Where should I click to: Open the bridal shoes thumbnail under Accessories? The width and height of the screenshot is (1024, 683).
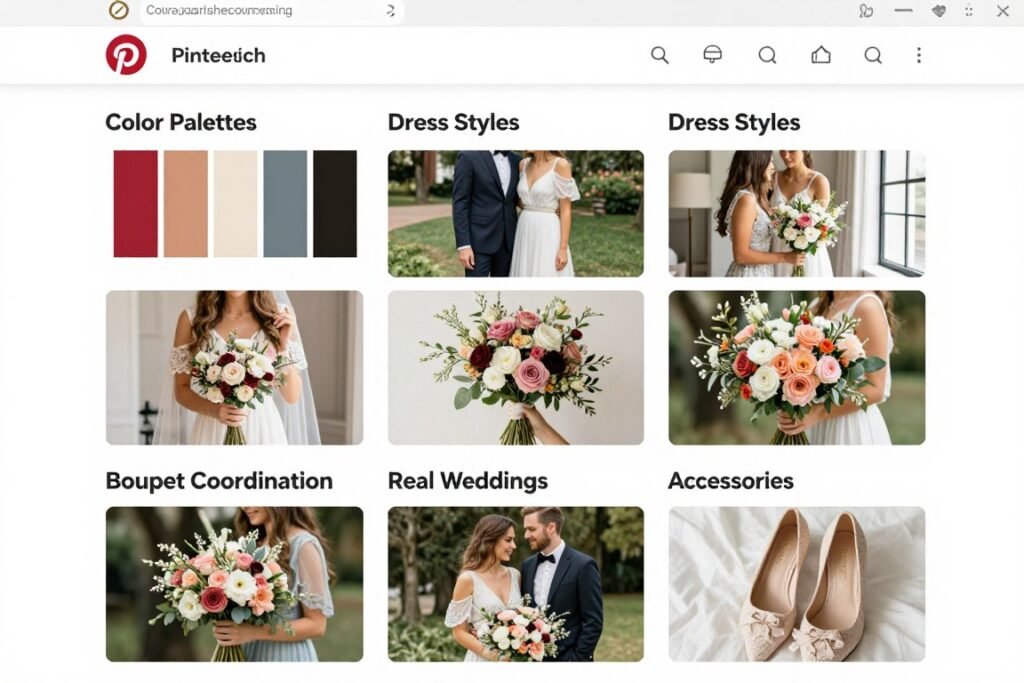pyautogui.click(x=796, y=585)
